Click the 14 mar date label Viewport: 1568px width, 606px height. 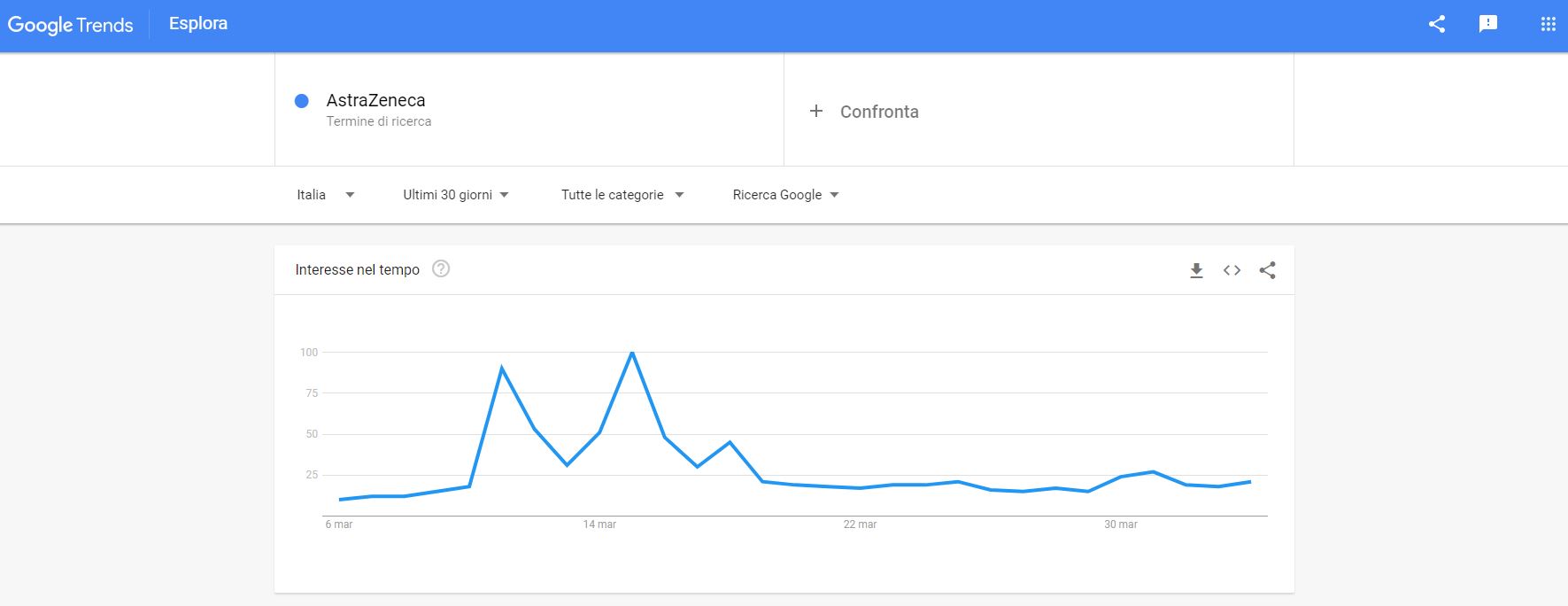(x=599, y=524)
